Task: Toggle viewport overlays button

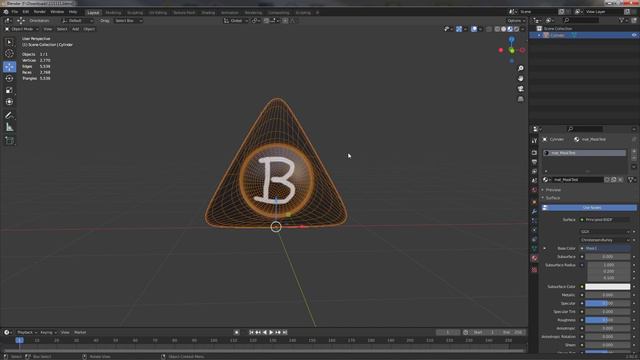Action: pos(474,29)
